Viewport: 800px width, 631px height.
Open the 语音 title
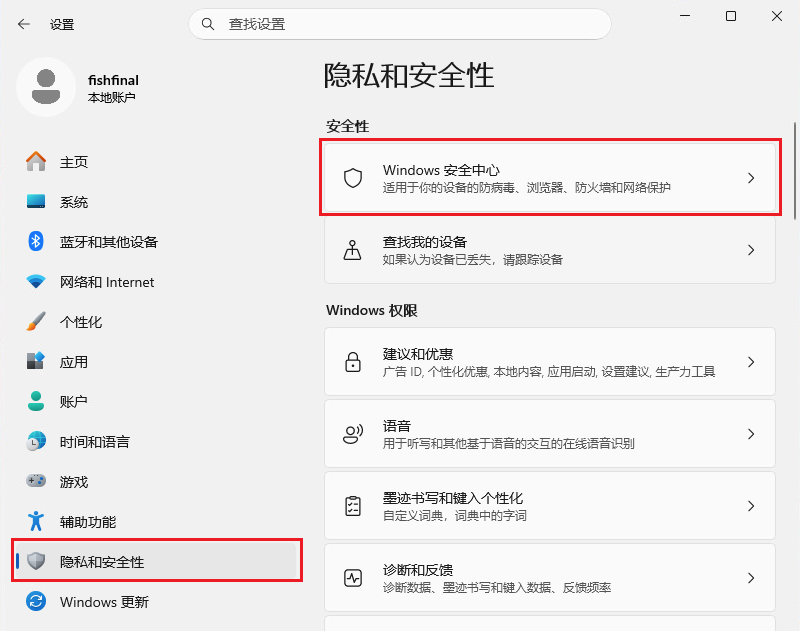[x=397, y=426]
